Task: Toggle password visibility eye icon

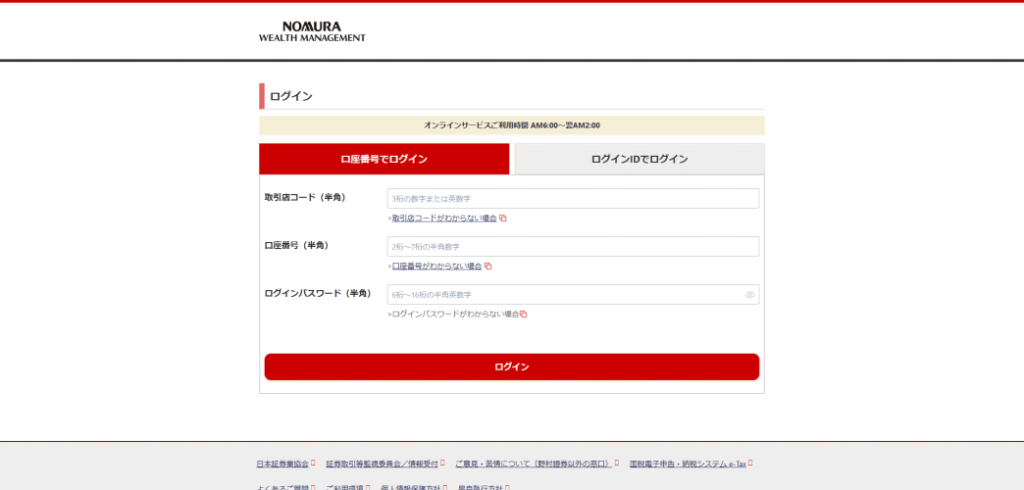Action: 749,295
